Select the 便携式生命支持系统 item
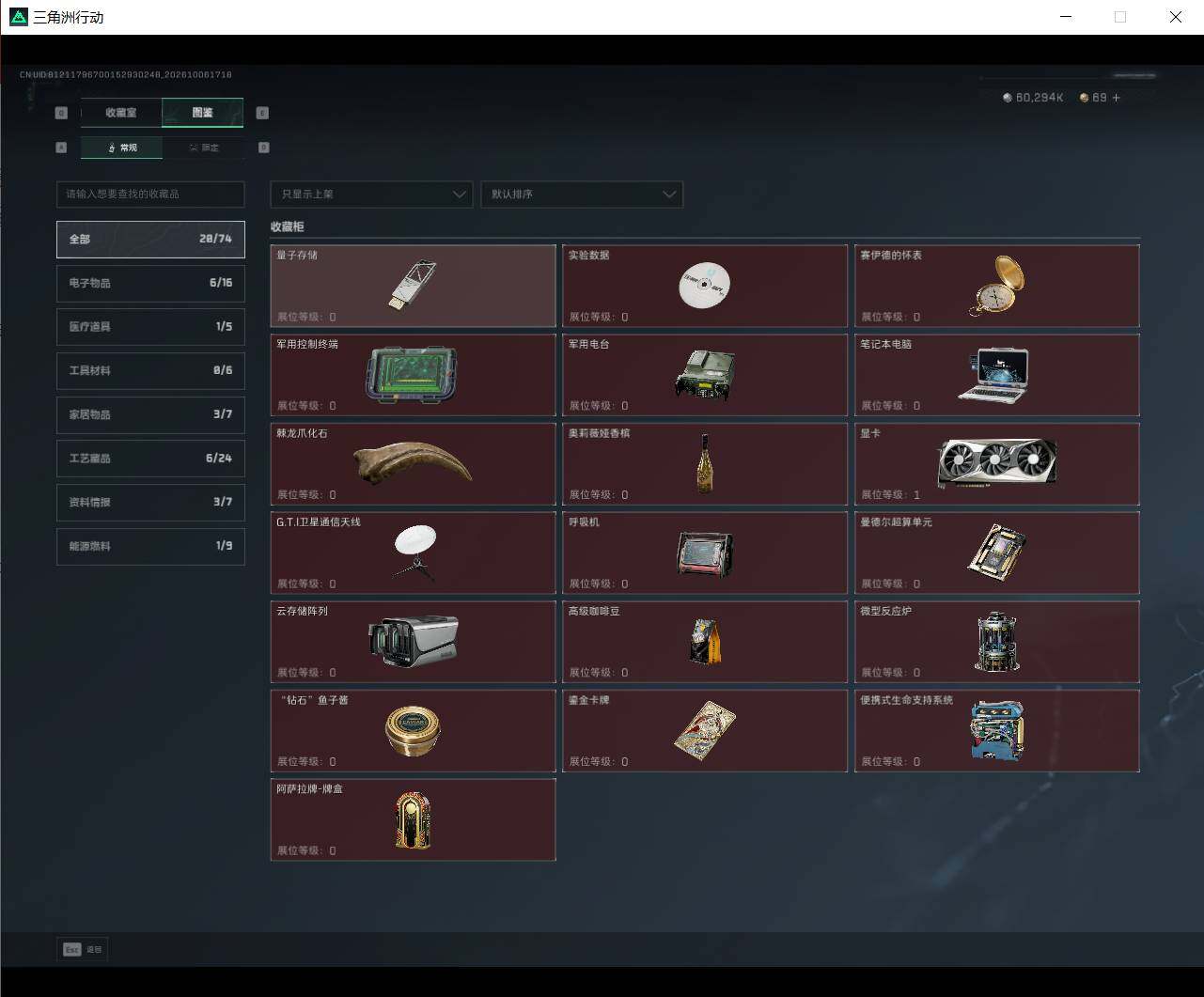The height and width of the screenshot is (997, 1204). point(997,730)
